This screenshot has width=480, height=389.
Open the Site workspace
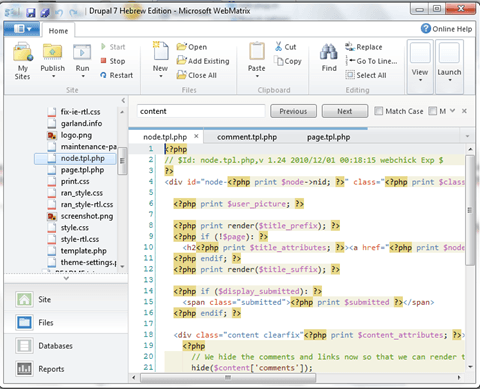(x=66, y=299)
